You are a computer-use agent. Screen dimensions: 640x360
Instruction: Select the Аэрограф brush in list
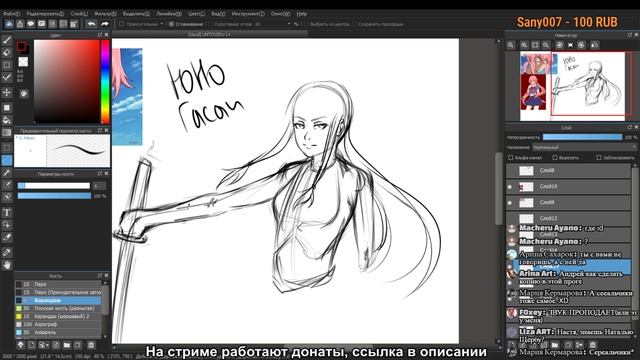tap(58, 324)
